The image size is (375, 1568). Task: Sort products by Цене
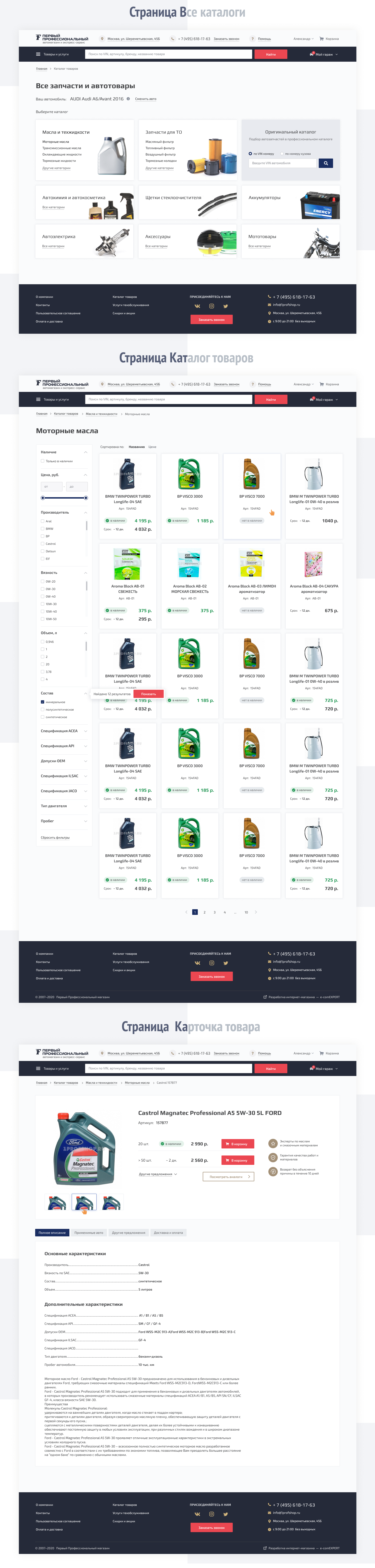tap(152, 447)
